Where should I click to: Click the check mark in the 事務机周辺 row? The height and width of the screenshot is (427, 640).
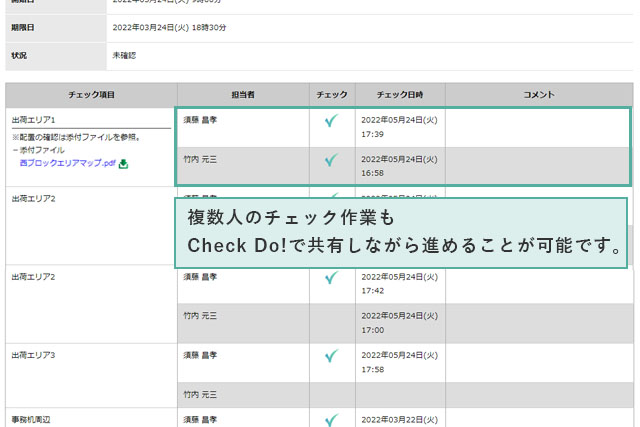point(331,420)
